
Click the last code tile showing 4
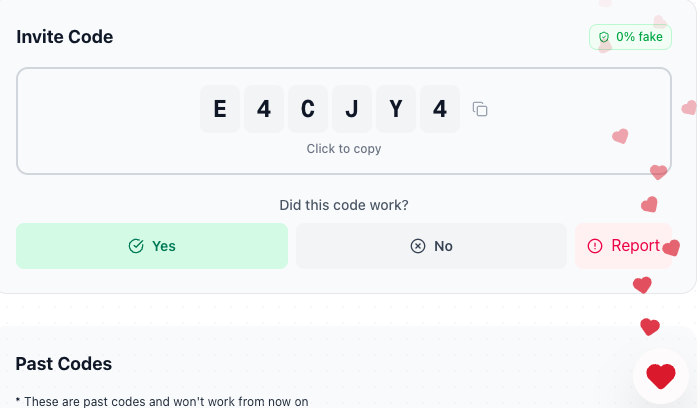[440, 109]
